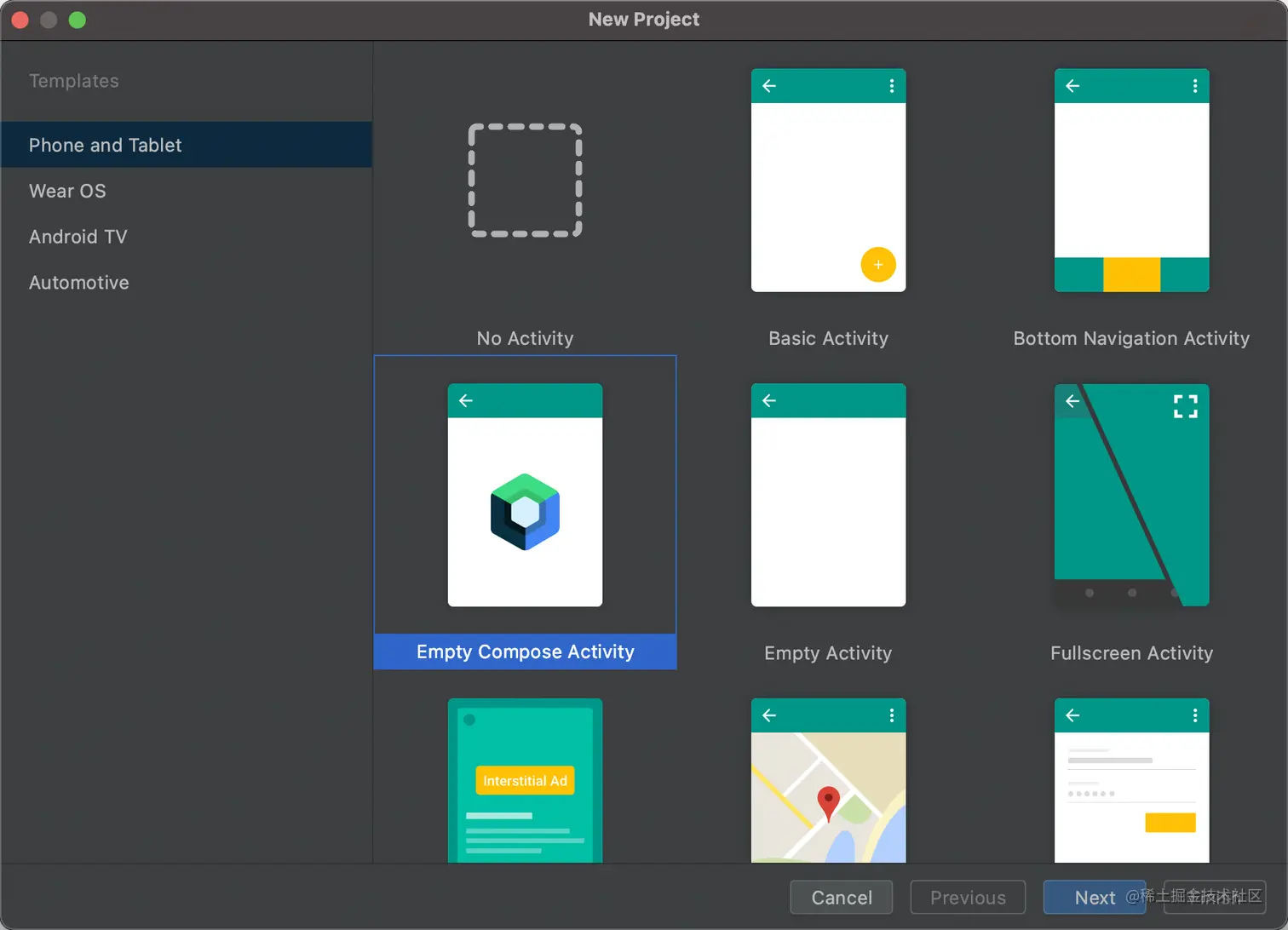Click back arrow in the login template preview
This screenshot has width=1288, height=930.
(x=1072, y=715)
